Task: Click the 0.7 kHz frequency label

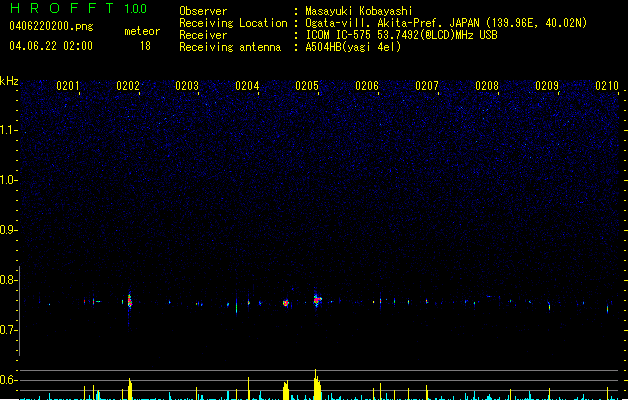Action: click(x=8, y=330)
